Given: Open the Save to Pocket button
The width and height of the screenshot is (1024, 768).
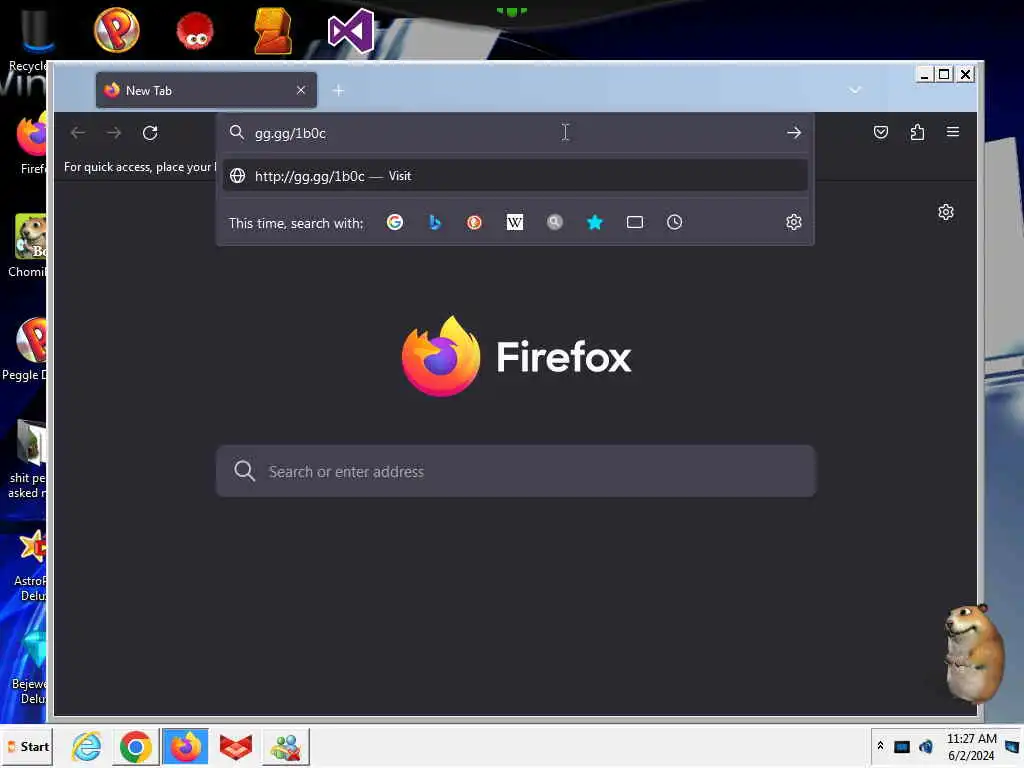Looking at the screenshot, I should coord(880,133).
